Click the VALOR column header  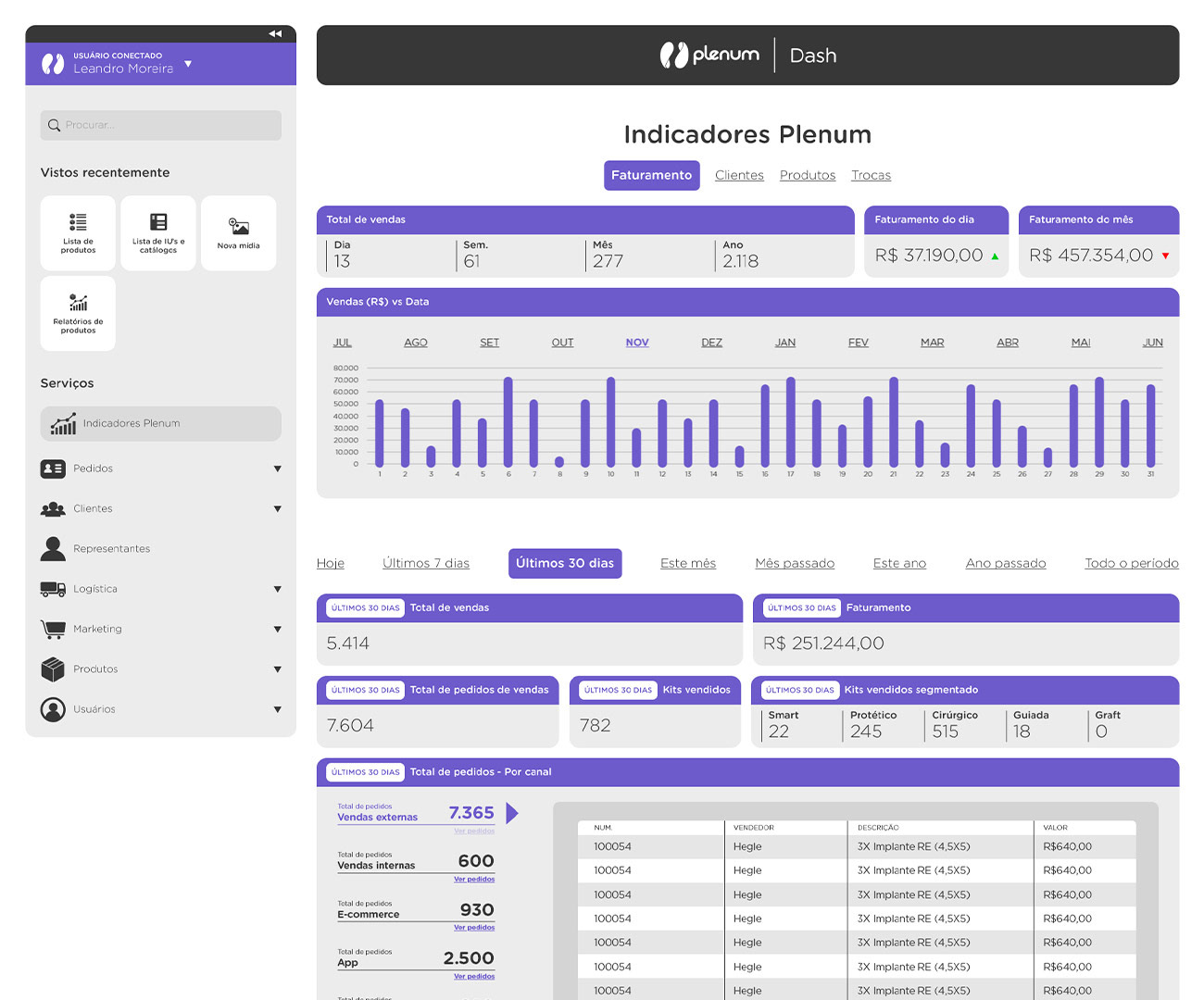click(1056, 828)
